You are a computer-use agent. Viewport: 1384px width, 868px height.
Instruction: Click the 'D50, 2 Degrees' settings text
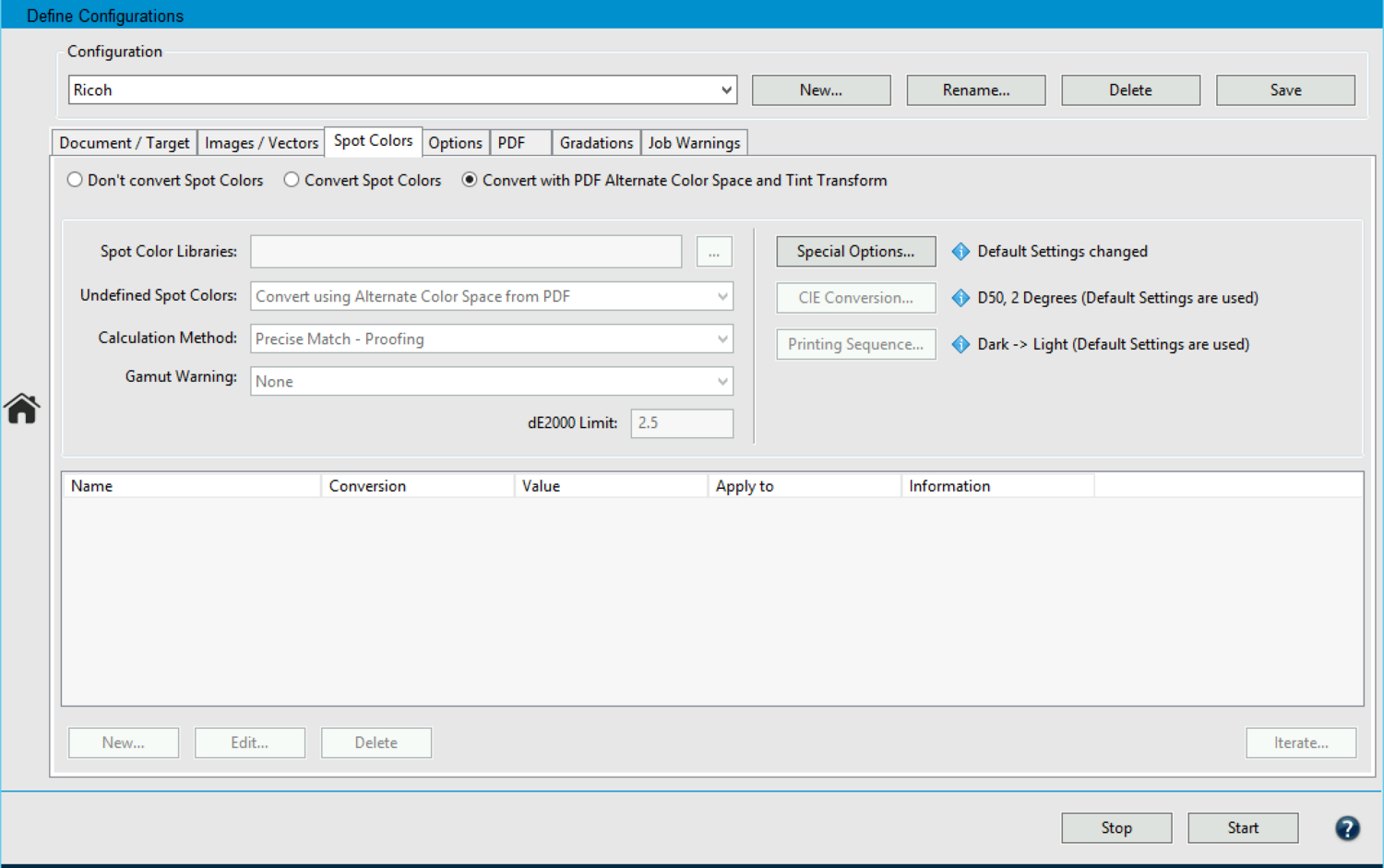coord(1118,298)
